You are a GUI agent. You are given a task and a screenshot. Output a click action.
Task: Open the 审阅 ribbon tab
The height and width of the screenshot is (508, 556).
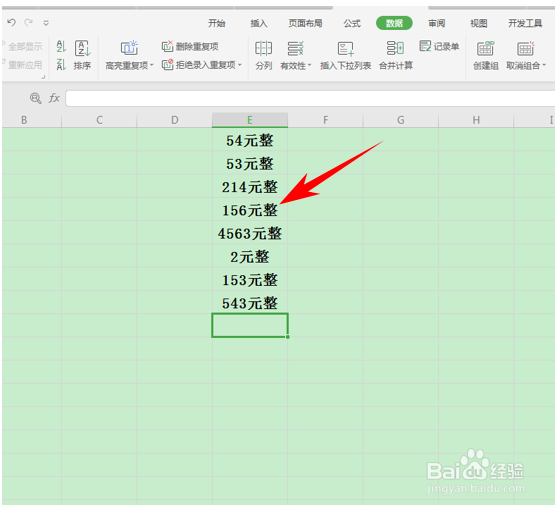[436, 23]
